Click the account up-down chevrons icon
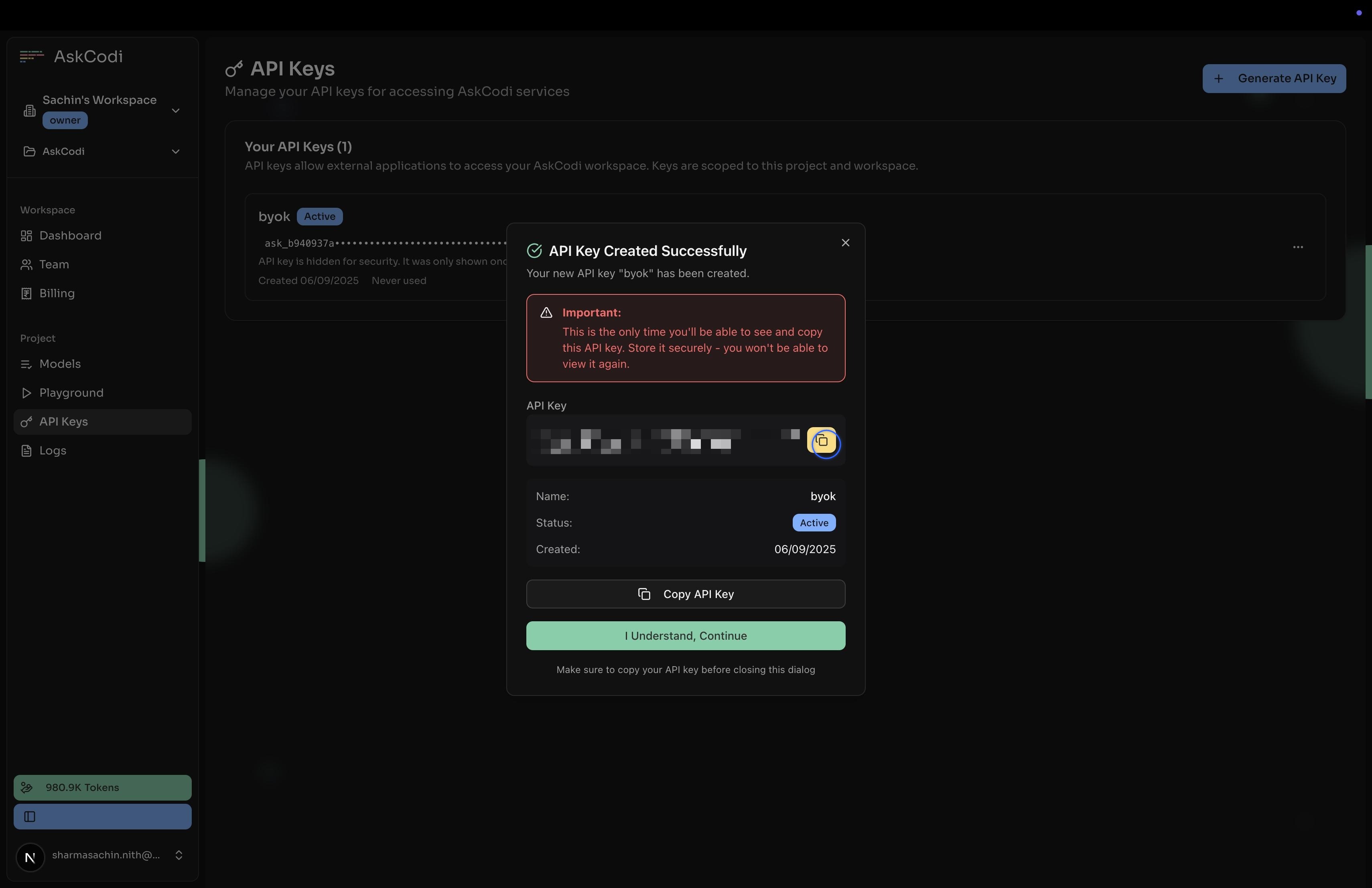This screenshot has height=888, width=1372. pyautogui.click(x=179, y=855)
